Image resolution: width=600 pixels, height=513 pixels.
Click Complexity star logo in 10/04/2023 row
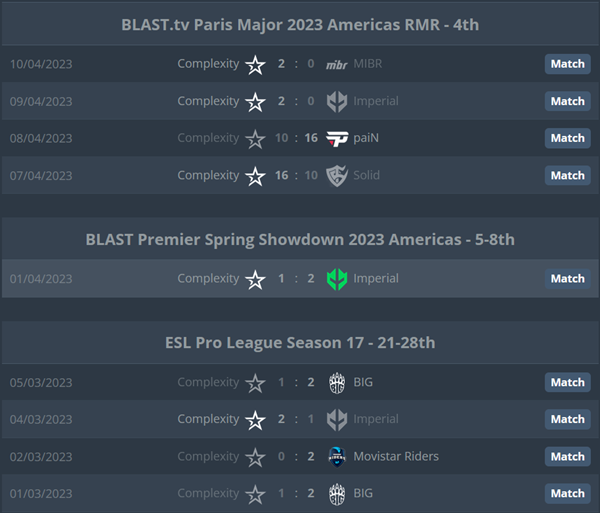255,64
